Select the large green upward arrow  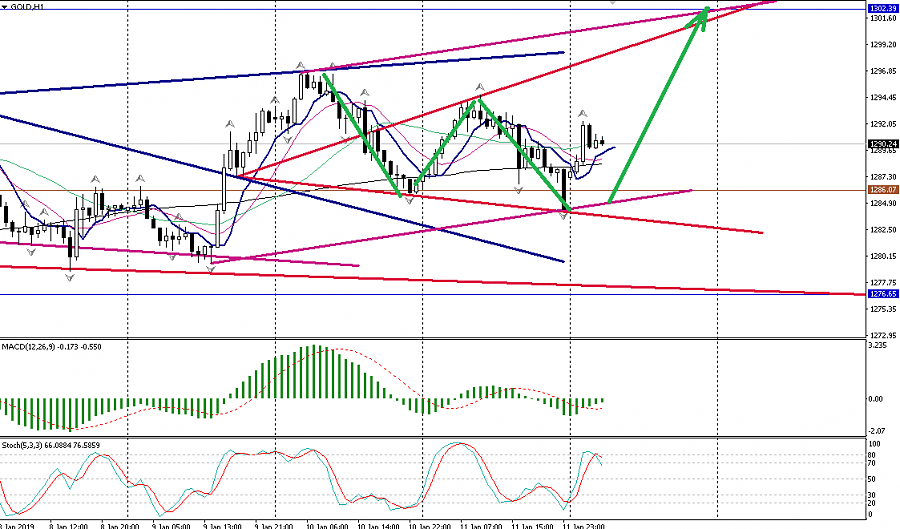660,102
